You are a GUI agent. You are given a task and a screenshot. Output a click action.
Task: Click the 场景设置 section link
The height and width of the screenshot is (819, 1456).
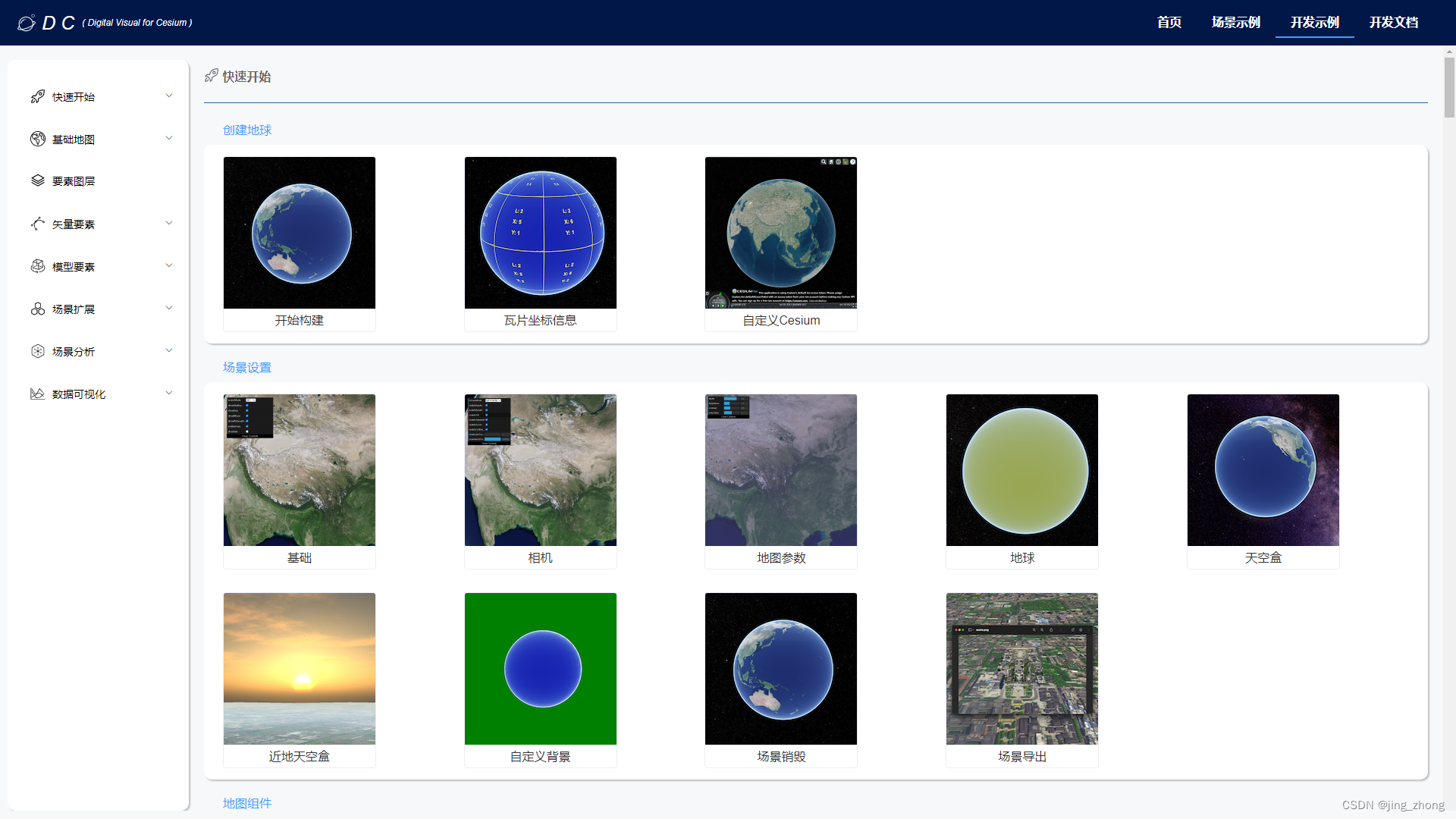[x=246, y=367]
